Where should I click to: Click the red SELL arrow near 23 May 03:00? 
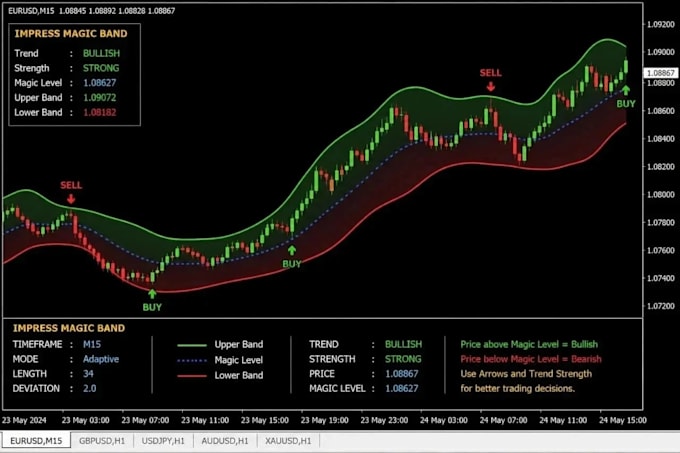pyautogui.click(x=71, y=199)
